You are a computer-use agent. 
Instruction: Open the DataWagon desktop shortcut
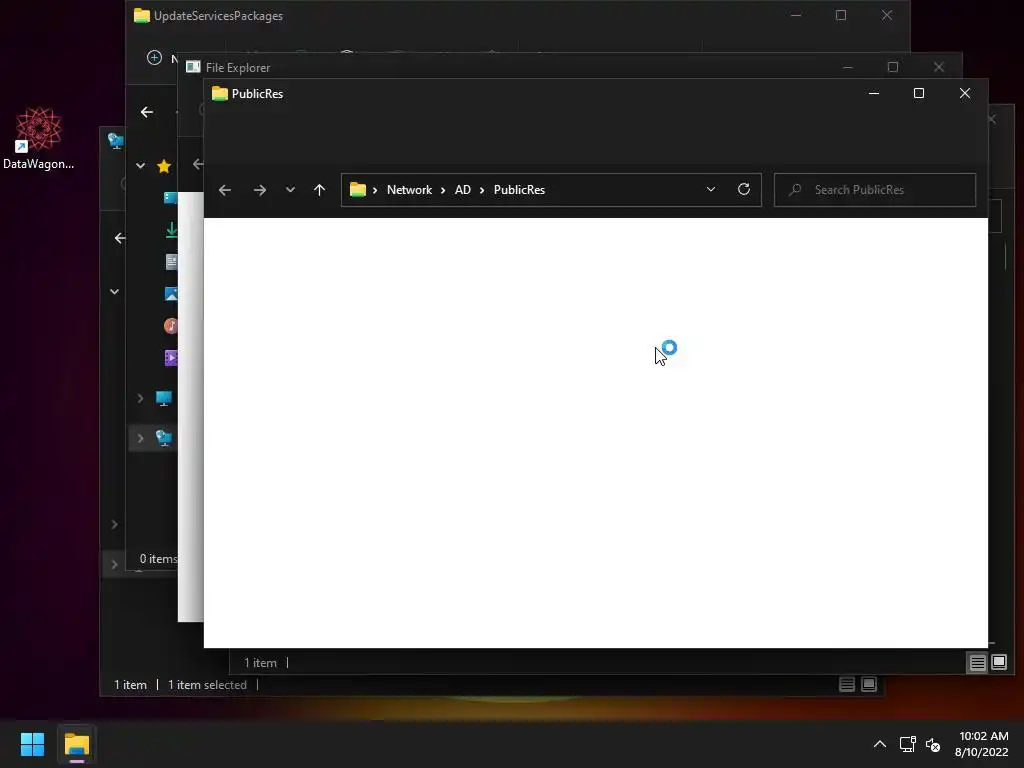point(39,138)
